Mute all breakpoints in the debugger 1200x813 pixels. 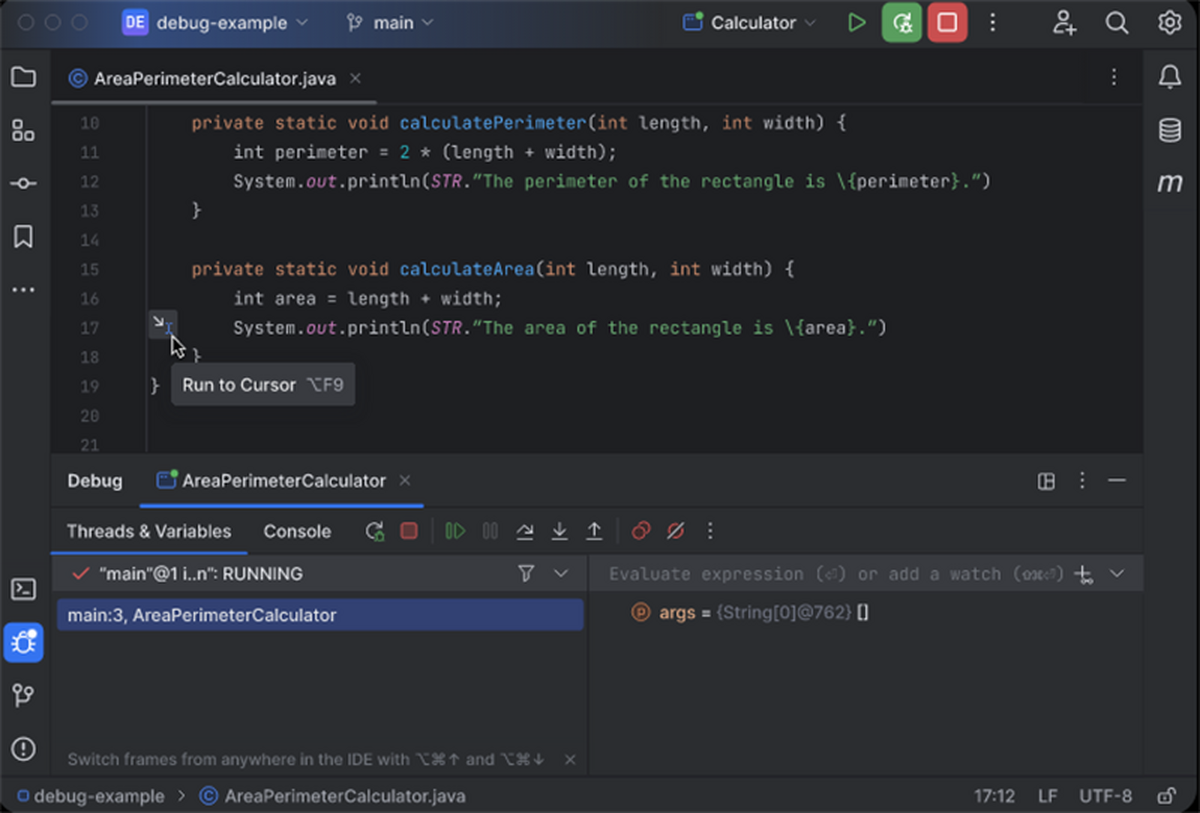click(675, 531)
